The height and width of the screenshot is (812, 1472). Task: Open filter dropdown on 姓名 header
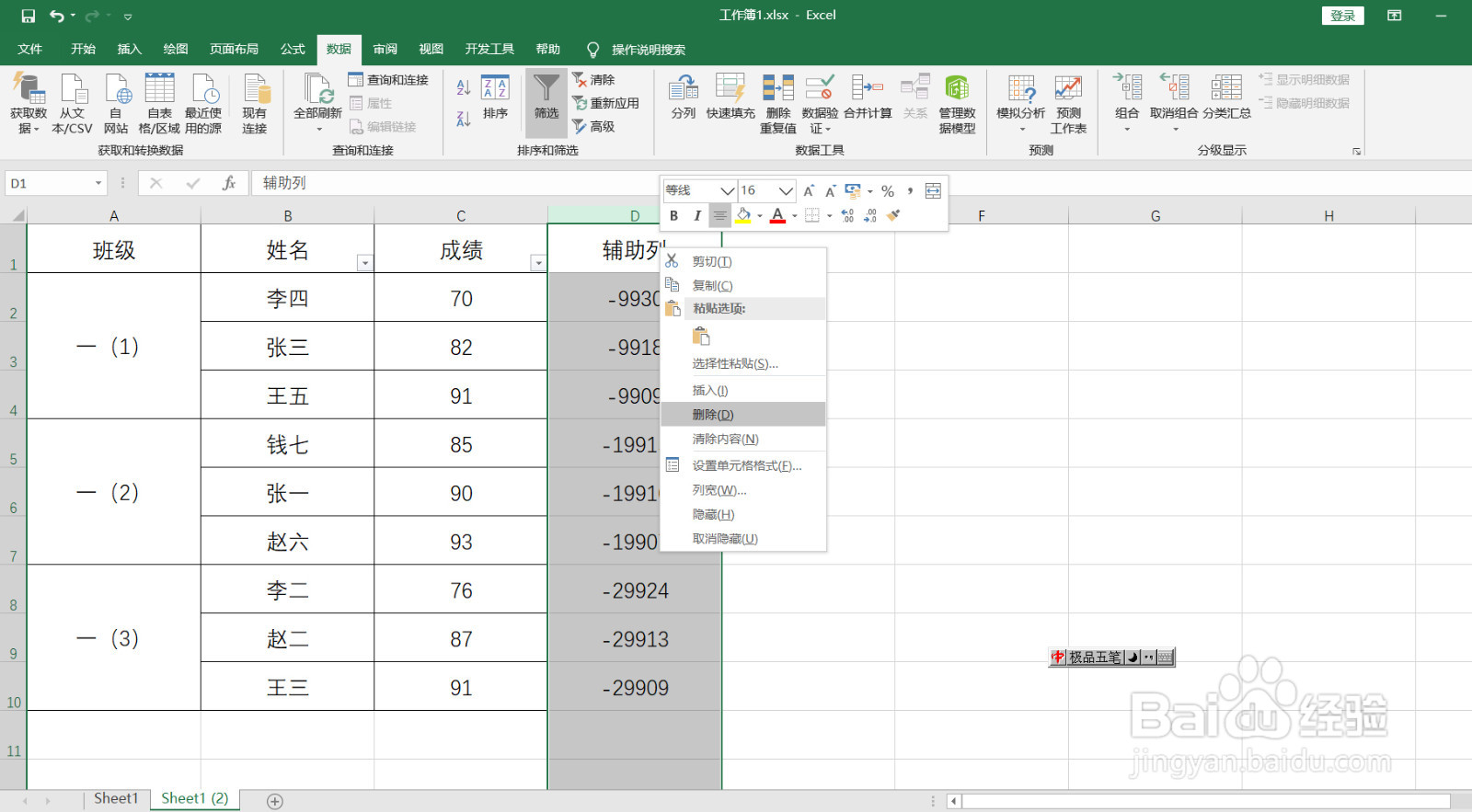click(365, 263)
